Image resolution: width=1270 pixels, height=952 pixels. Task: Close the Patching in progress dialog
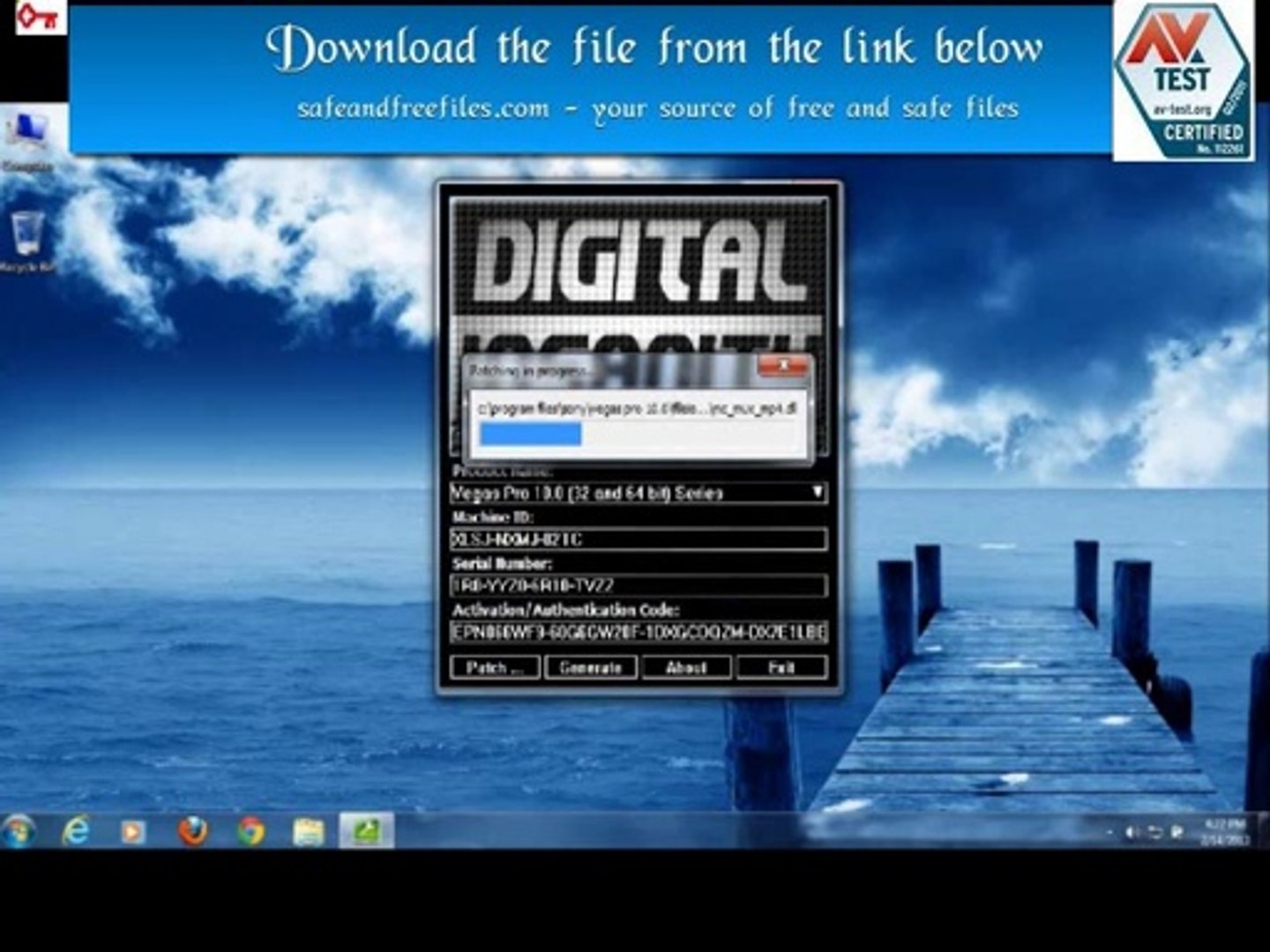[x=782, y=366]
